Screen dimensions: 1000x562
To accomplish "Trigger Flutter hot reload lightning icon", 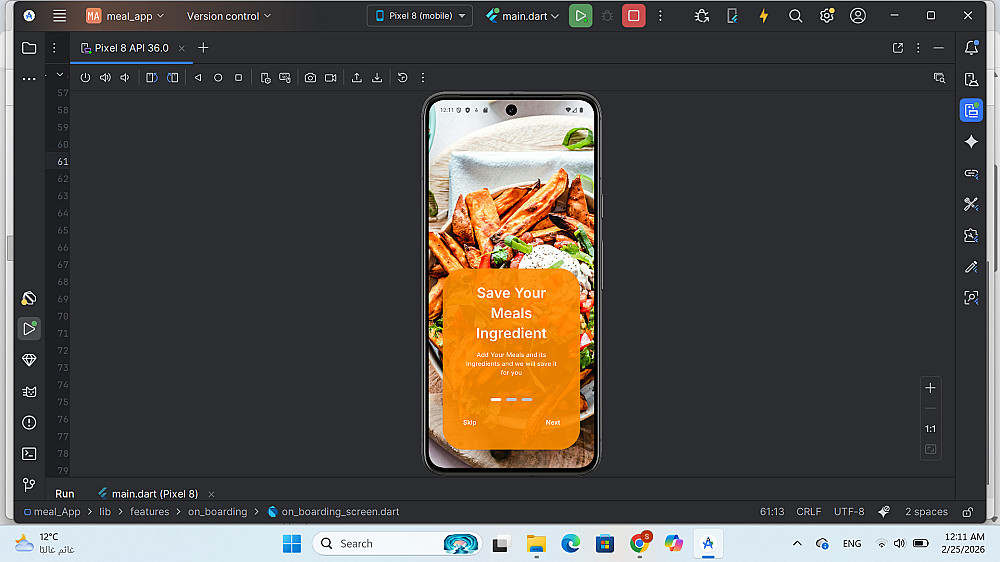I will 763,16.
